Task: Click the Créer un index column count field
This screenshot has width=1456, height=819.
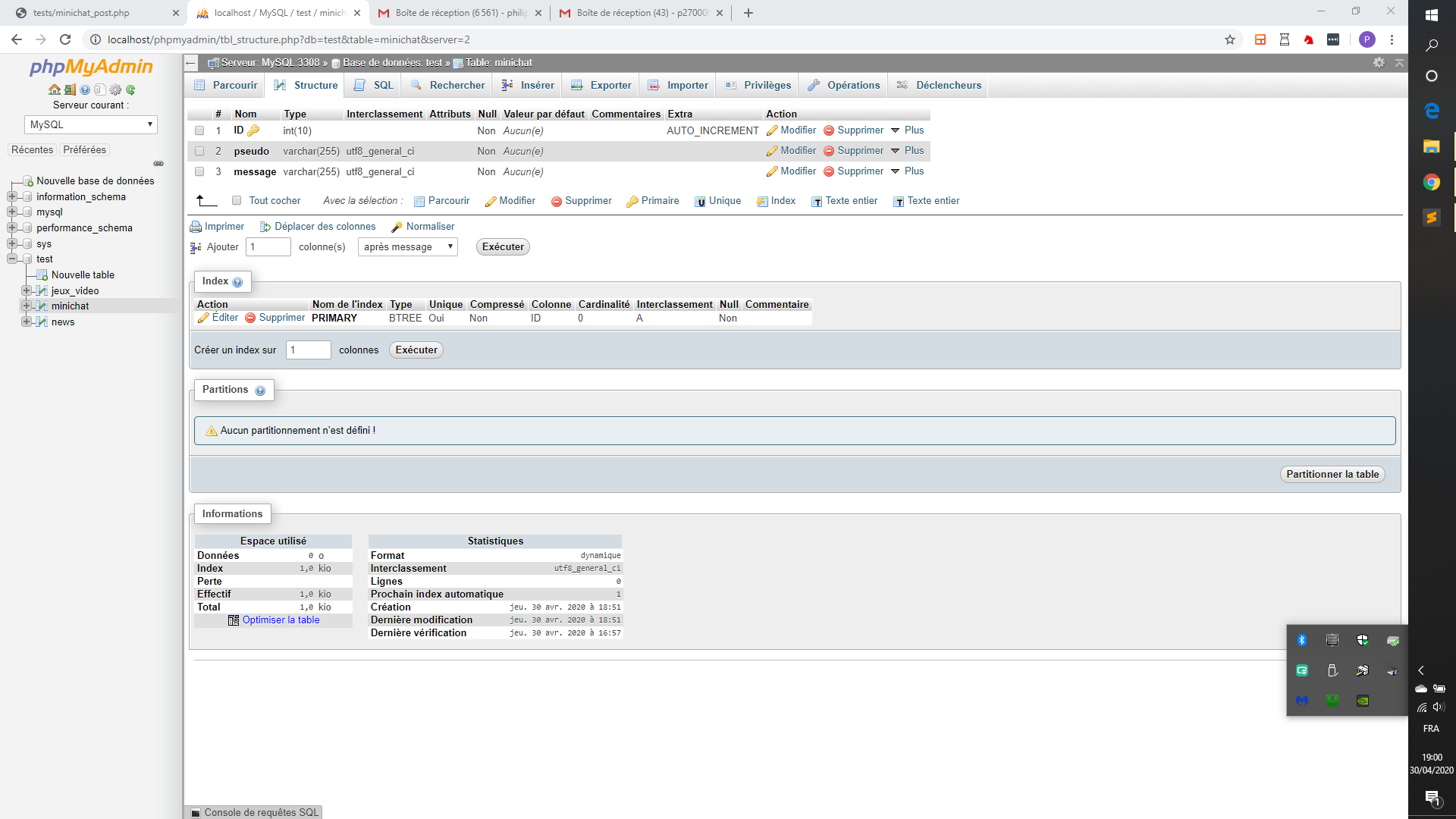Action: (x=308, y=350)
